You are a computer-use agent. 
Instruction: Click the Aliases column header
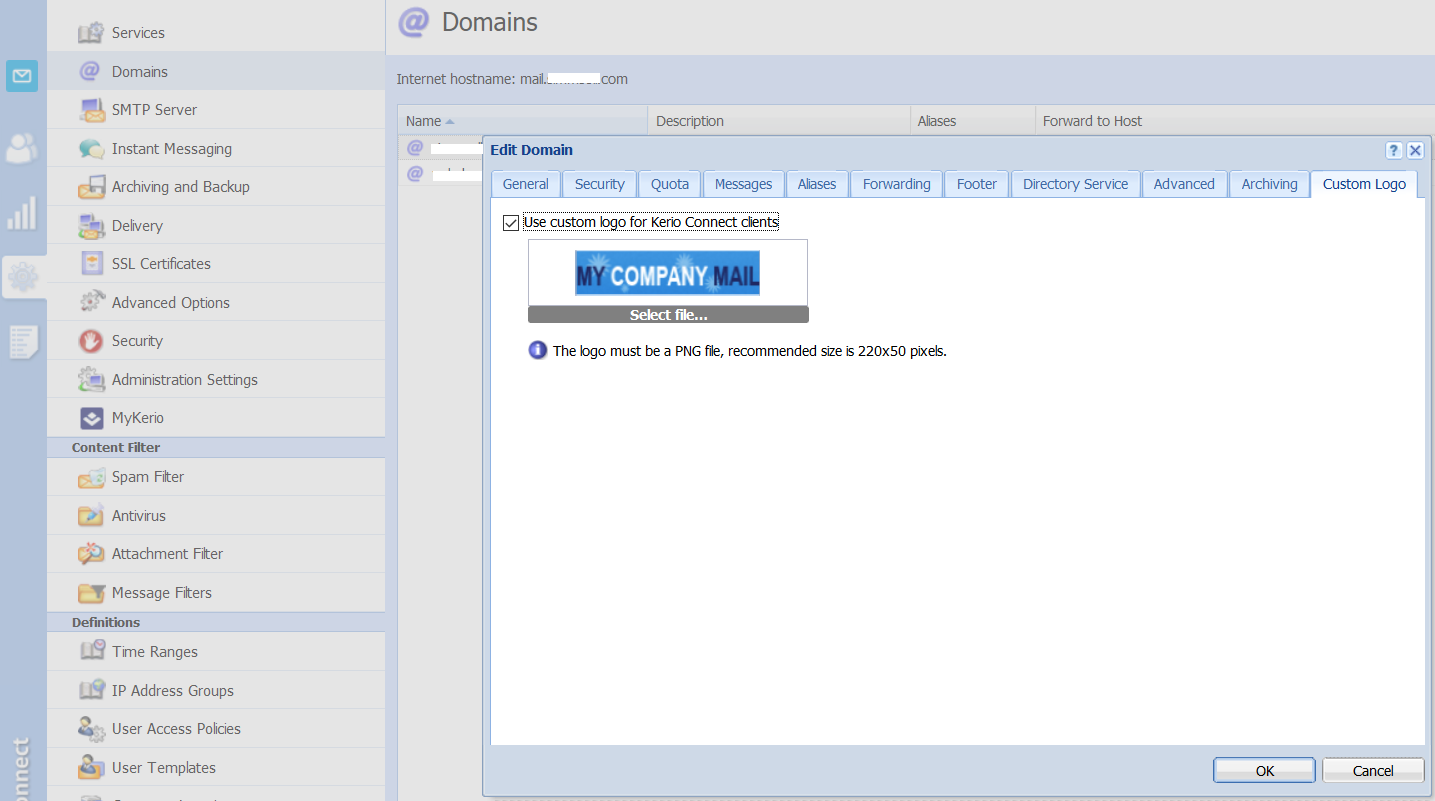[x=972, y=121]
